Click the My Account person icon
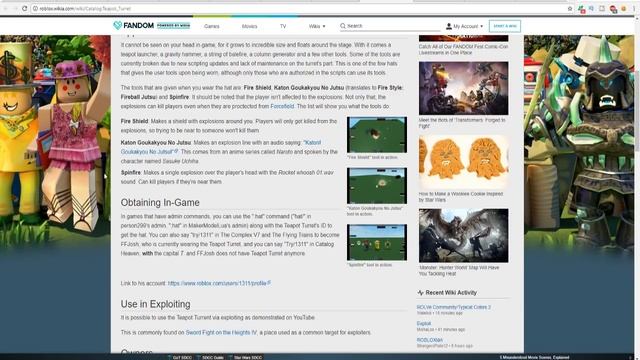Screen dimensions: 640x360 click(x=449, y=26)
